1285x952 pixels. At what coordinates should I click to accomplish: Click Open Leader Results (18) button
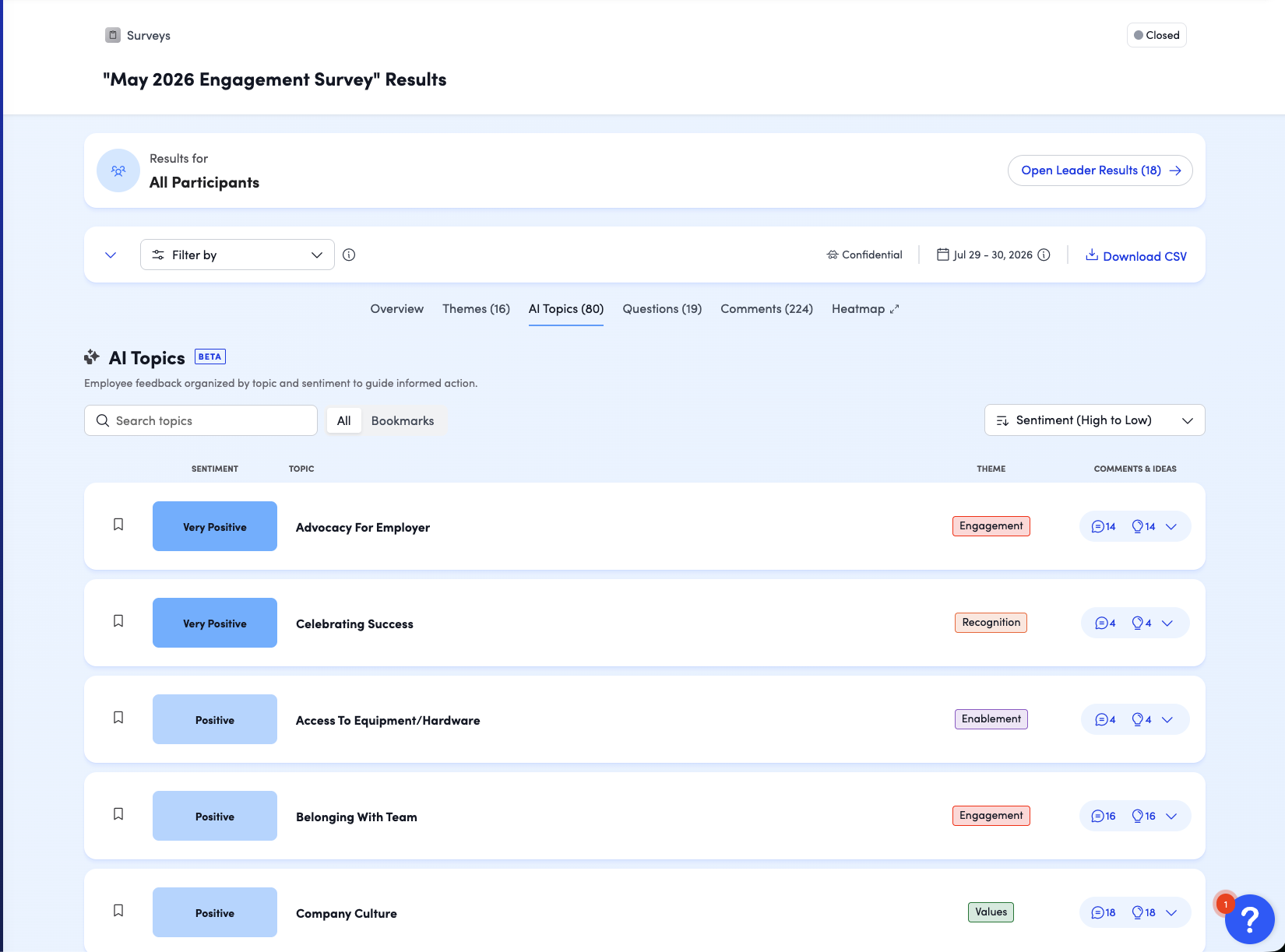(1100, 170)
